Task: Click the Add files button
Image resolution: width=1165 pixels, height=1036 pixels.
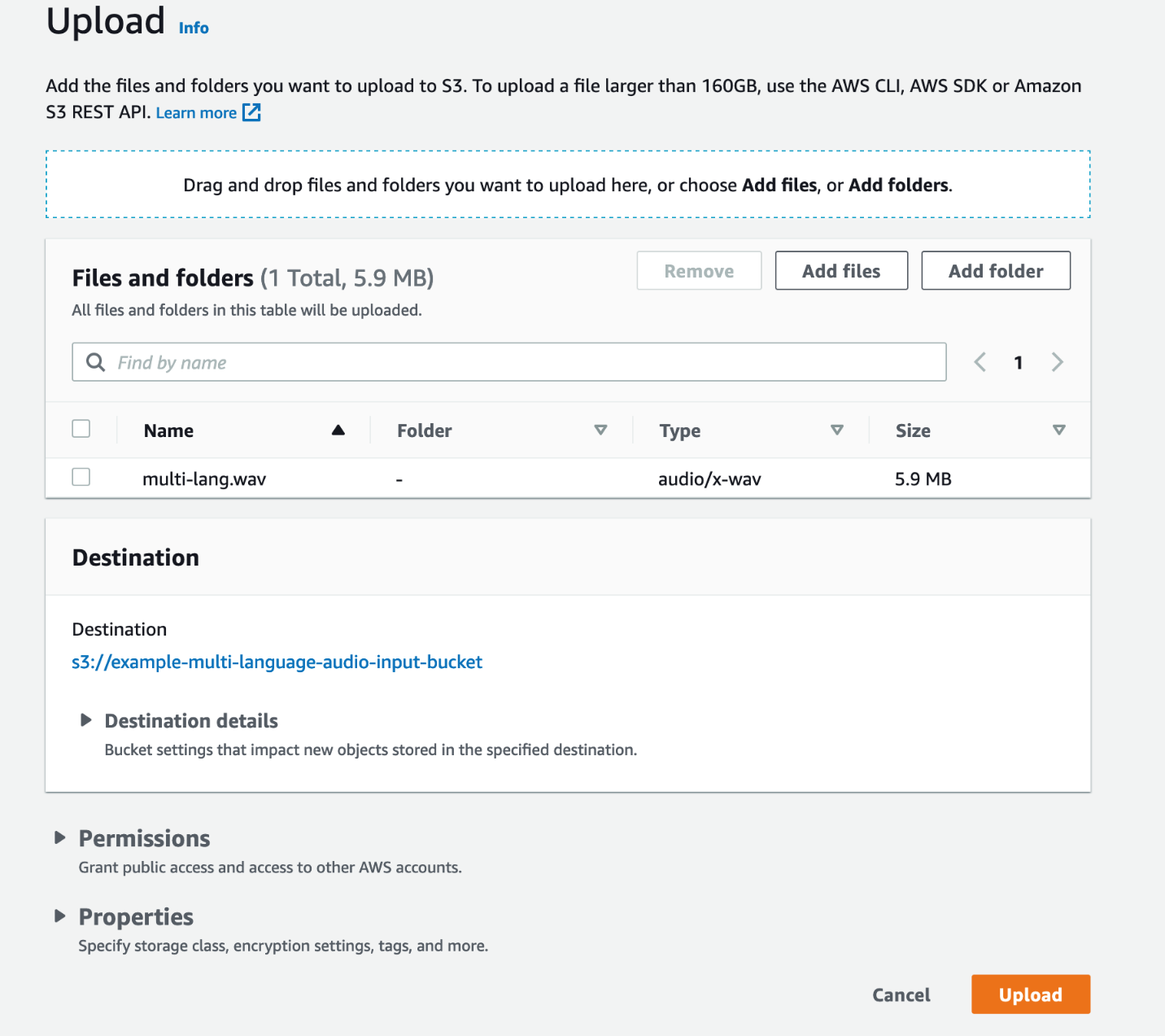Action: click(x=841, y=271)
